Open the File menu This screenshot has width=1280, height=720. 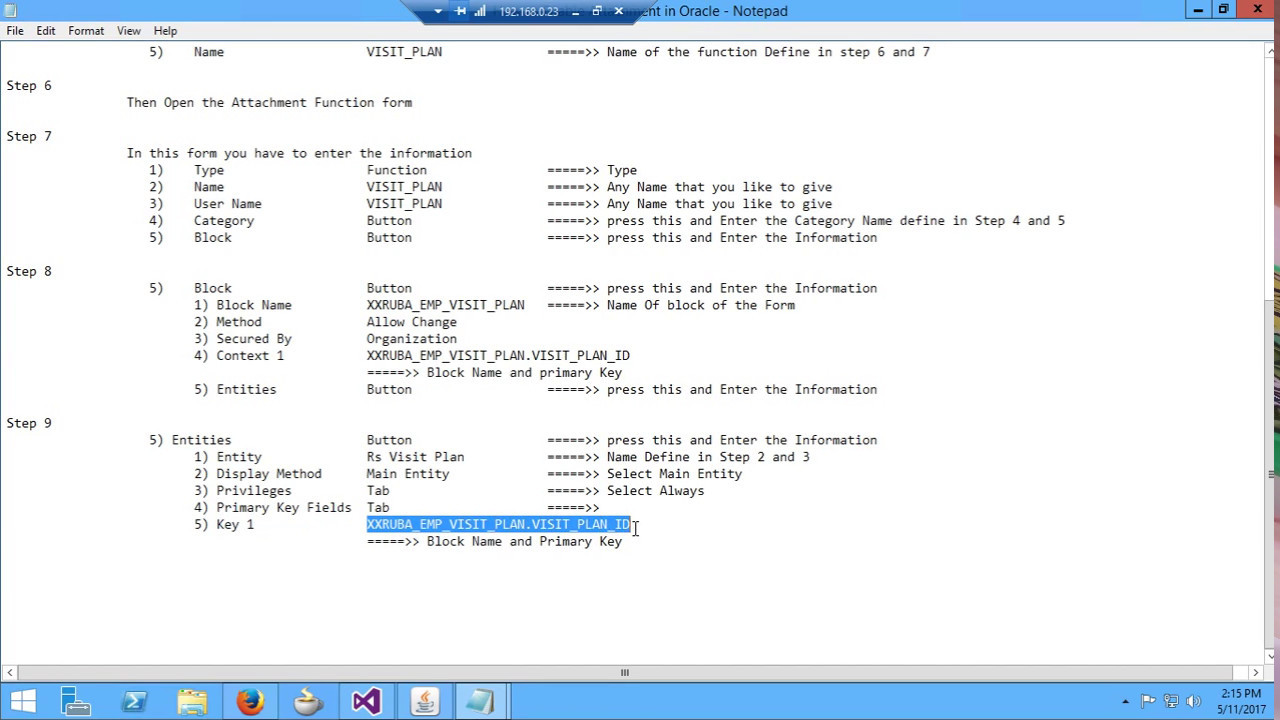click(15, 31)
